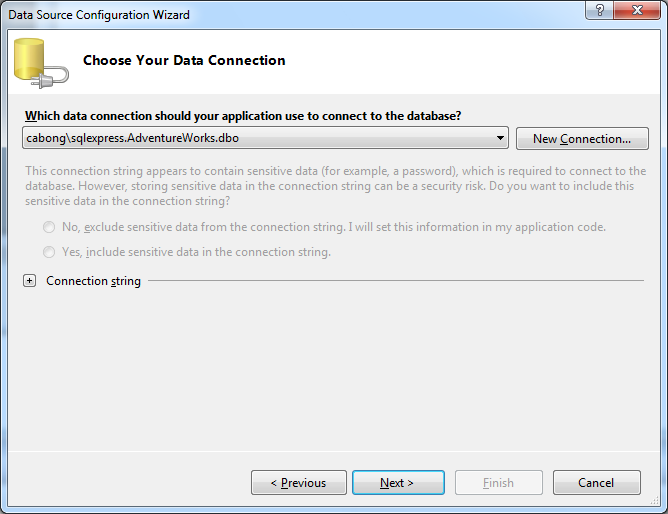Click the resize grip in the window corner

point(655,501)
